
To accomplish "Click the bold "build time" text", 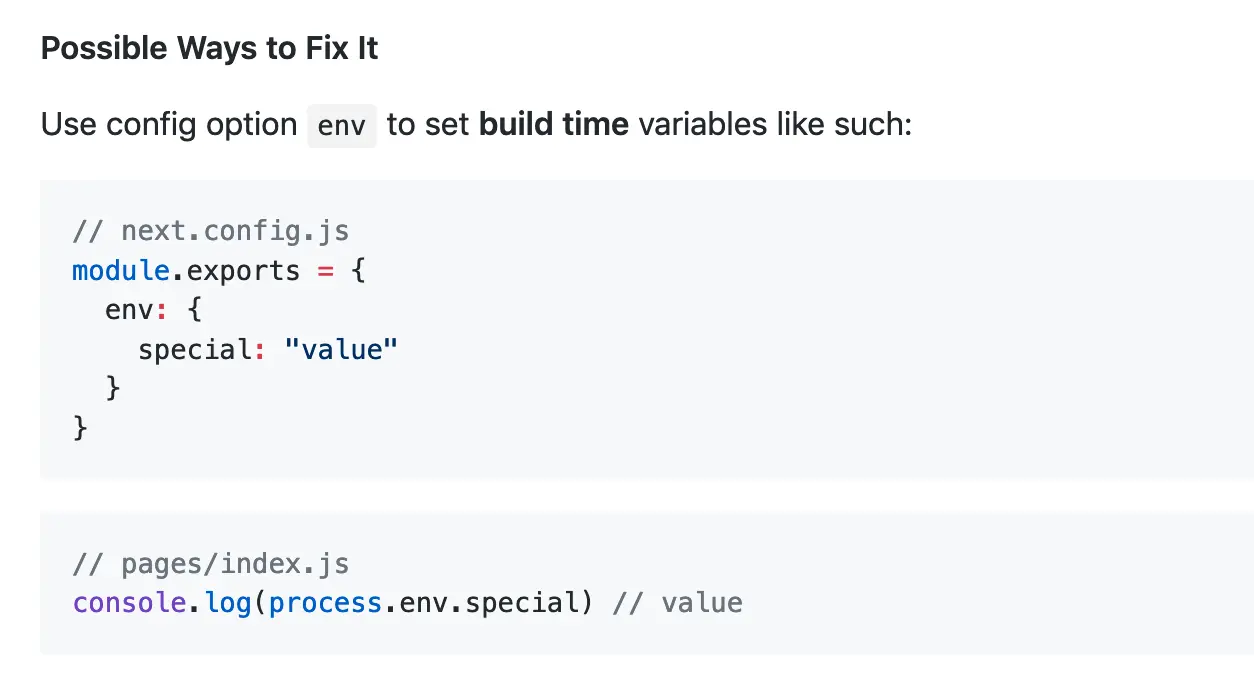I will coord(554,125).
